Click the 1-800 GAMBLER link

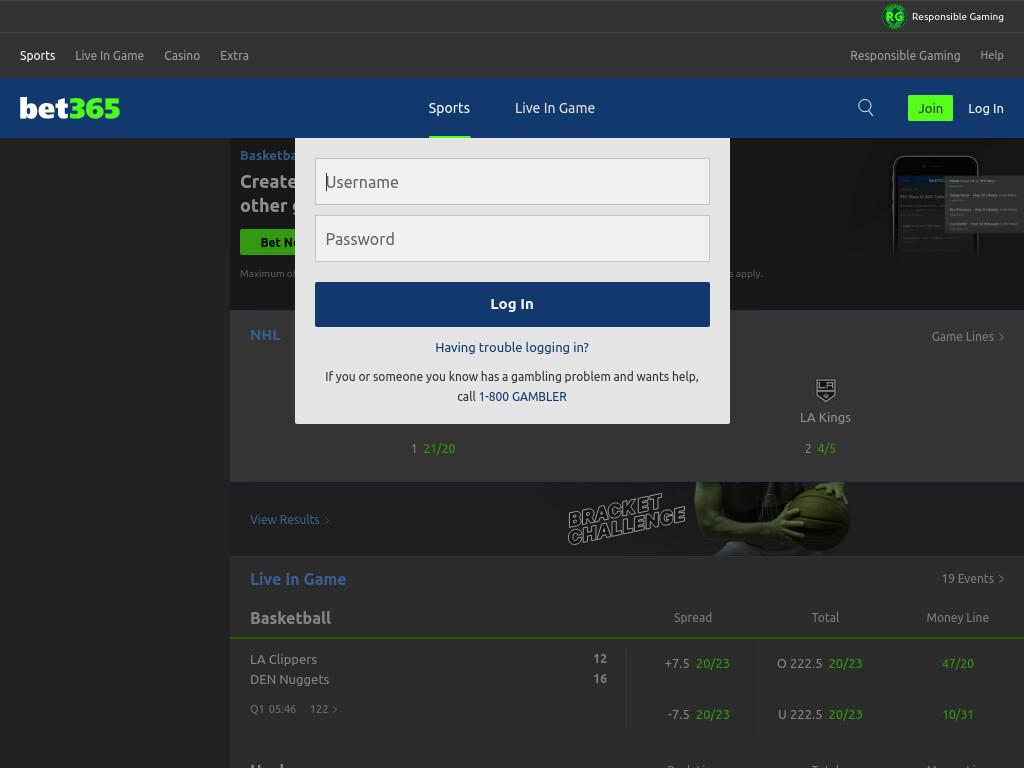coord(522,396)
